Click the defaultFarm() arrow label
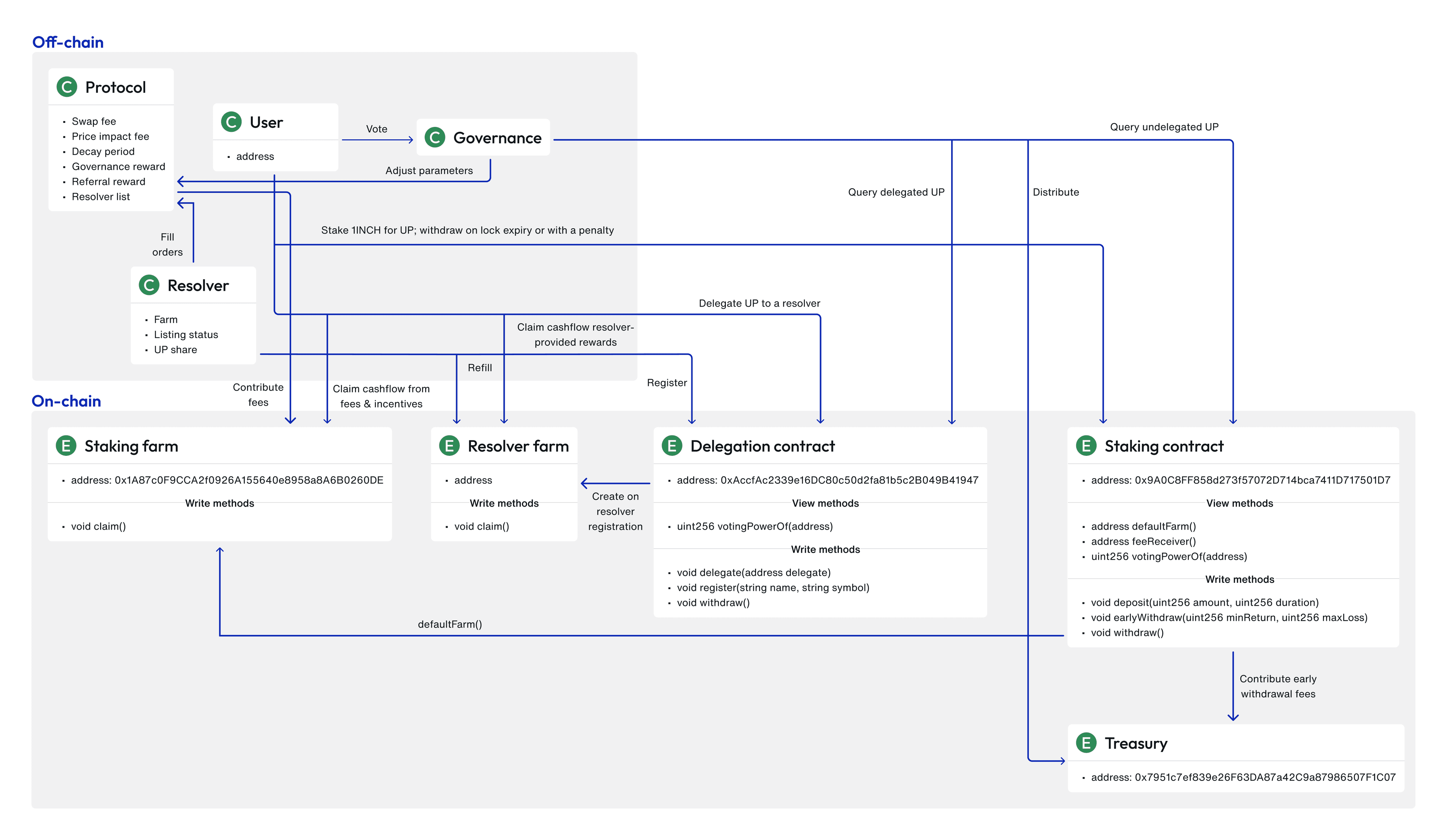Screen dimensions: 1447x840 click(x=450, y=624)
